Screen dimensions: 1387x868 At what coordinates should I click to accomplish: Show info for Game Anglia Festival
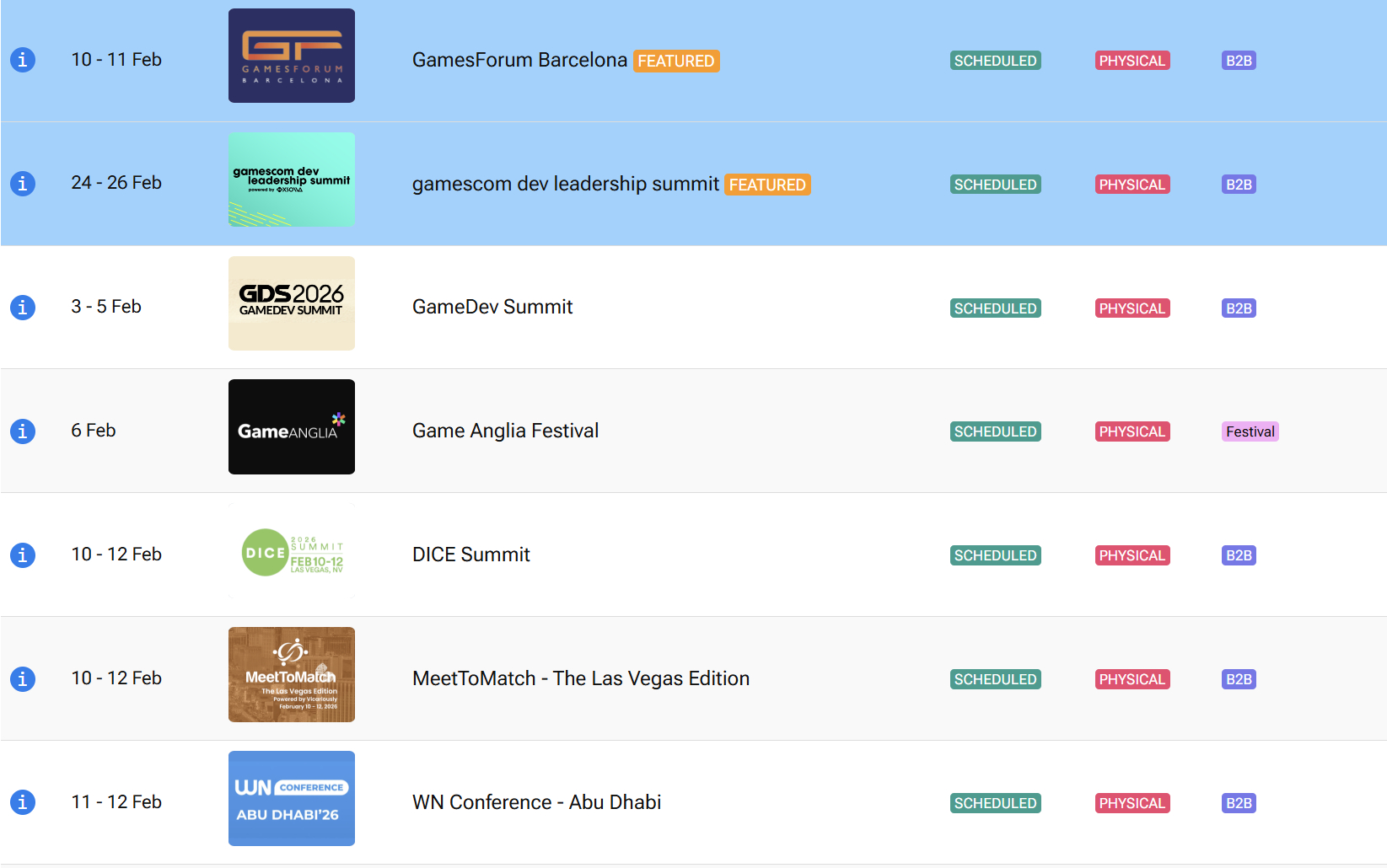coord(23,431)
